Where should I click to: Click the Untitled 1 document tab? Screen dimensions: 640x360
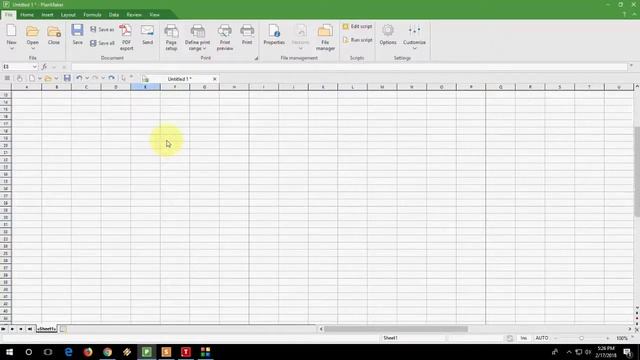[x=180, y=79]
